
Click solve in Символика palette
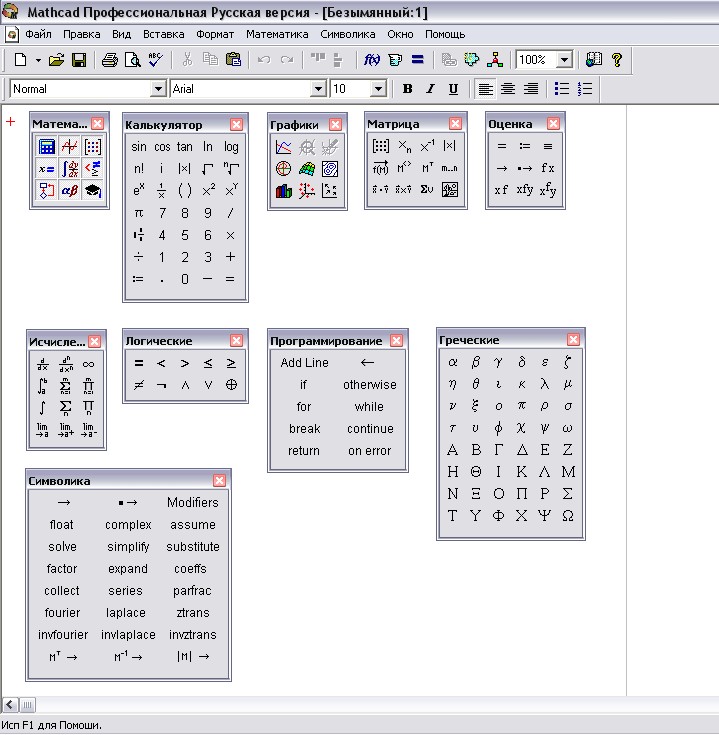point(62,547)
